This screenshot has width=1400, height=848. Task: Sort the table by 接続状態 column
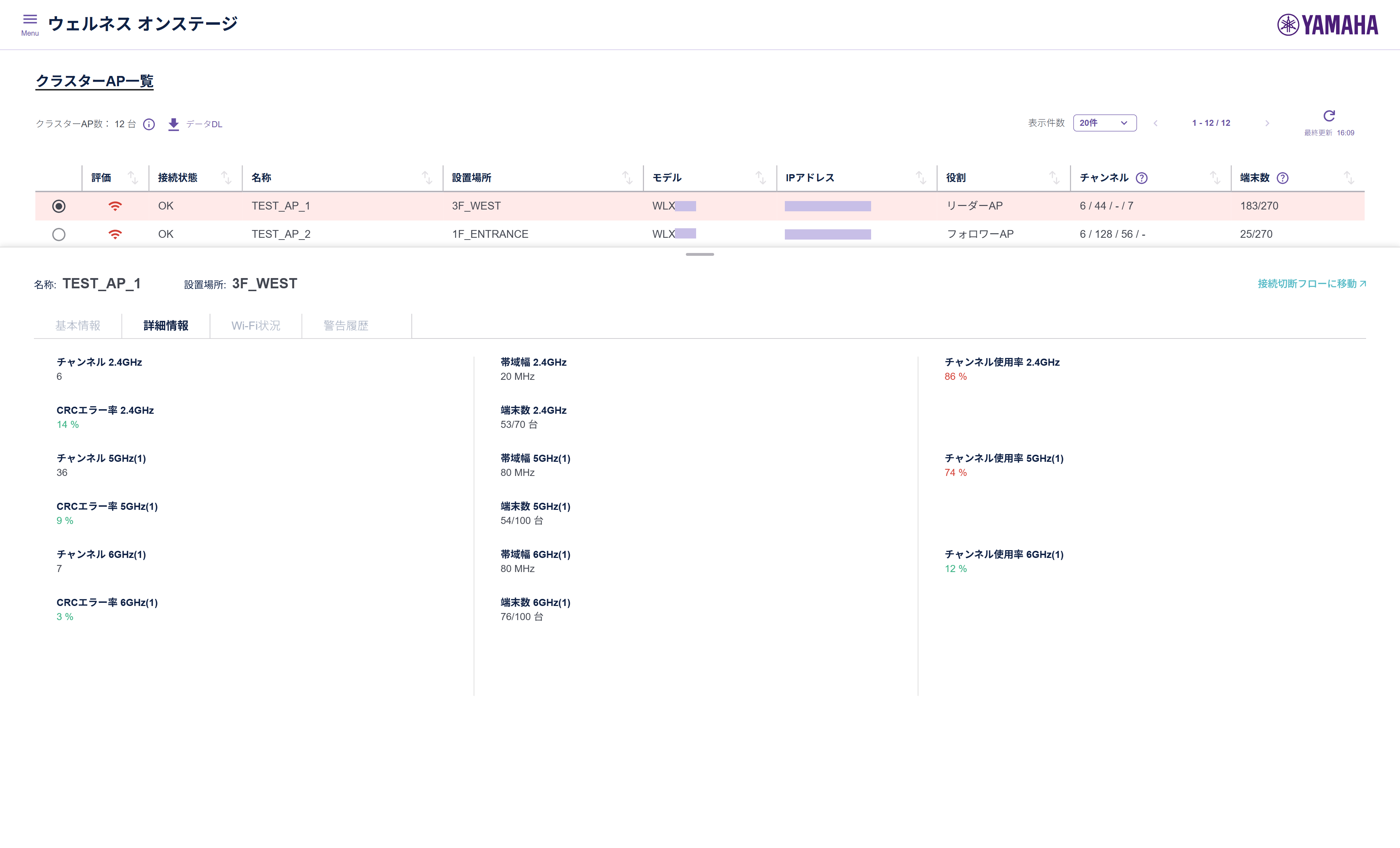(x=226, y=178)
